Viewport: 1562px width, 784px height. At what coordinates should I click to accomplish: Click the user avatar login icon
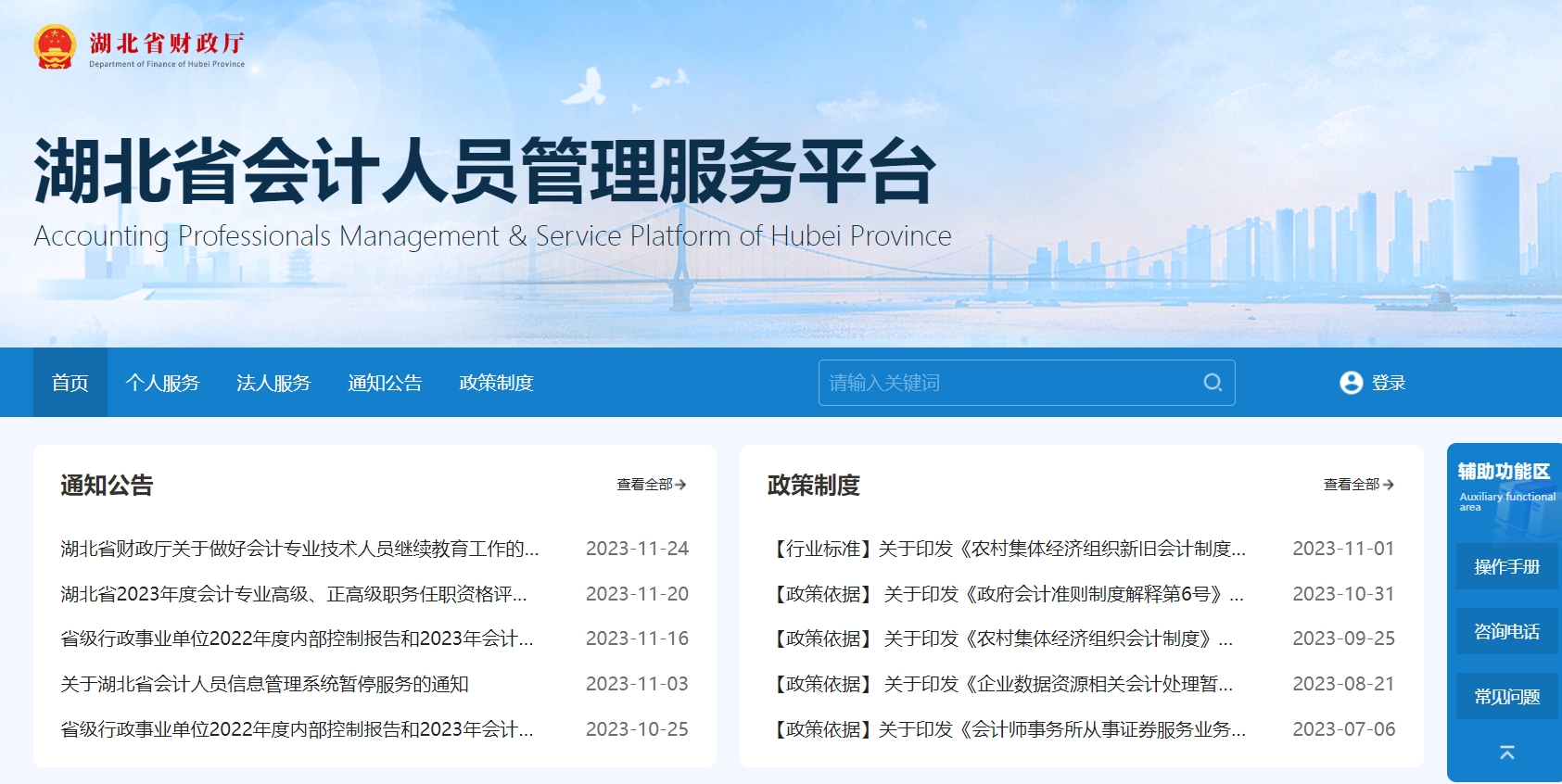(x=1351, y=383)
